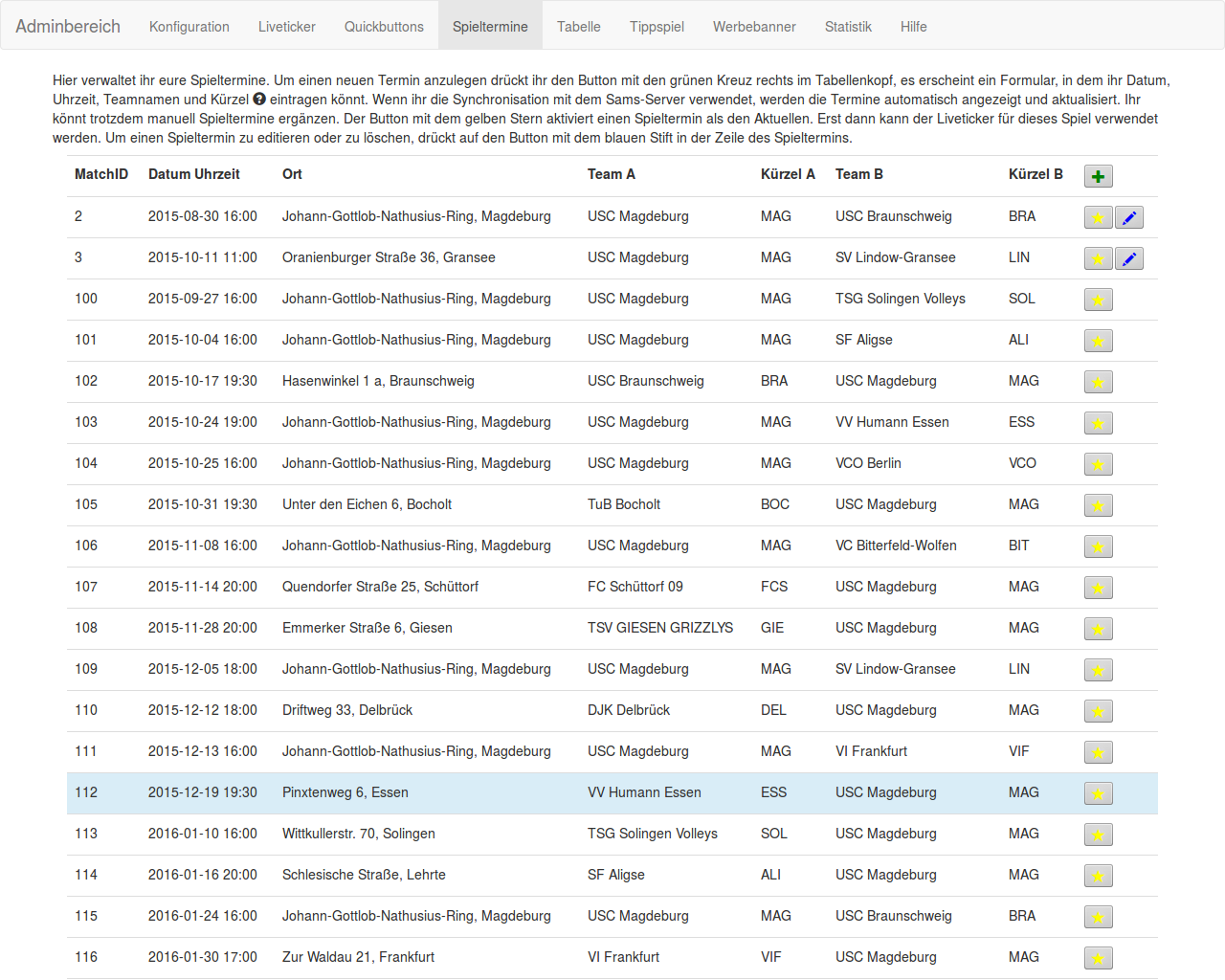
Task: Click star for the VCO Berlin match
Action: (x=1098, y=464)
